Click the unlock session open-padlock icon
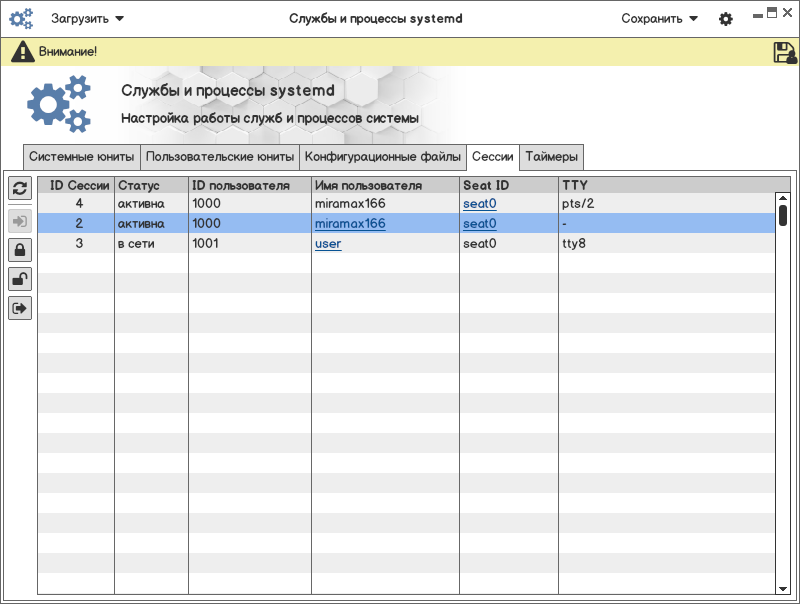 (20, 279)
